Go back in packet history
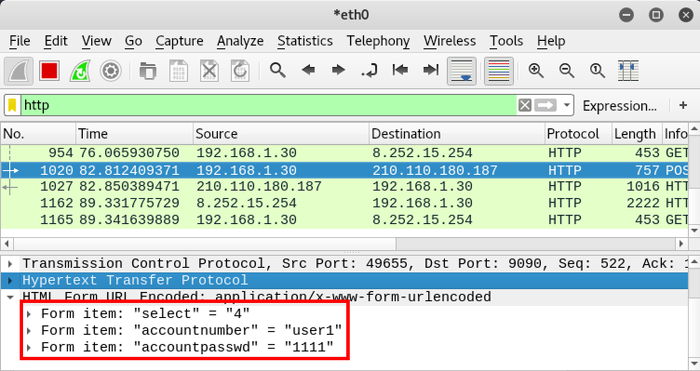Viewport: 700px width, 371px height. click(x=308, y=70)
